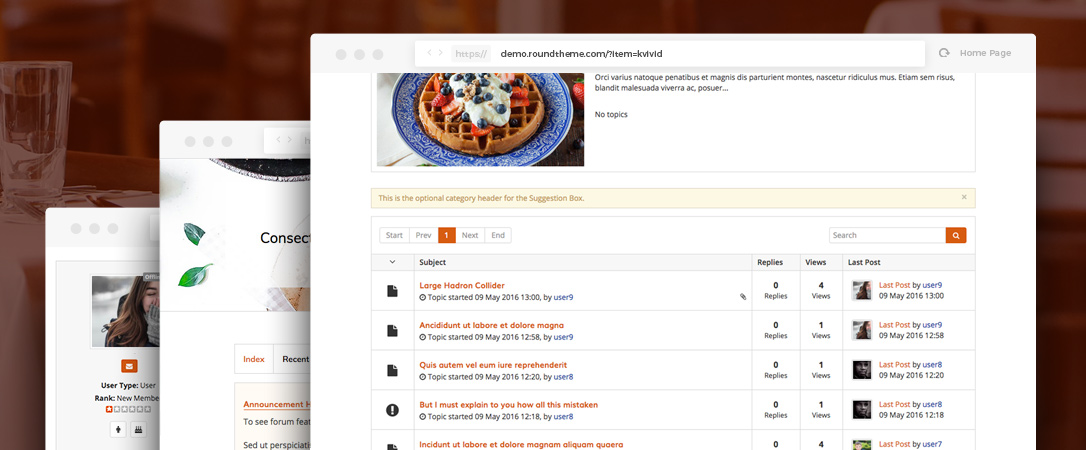Click topic icon for Ancididunt ut labore
The width and height of the screenshot is (1086, 450).
tap(392, 331)
